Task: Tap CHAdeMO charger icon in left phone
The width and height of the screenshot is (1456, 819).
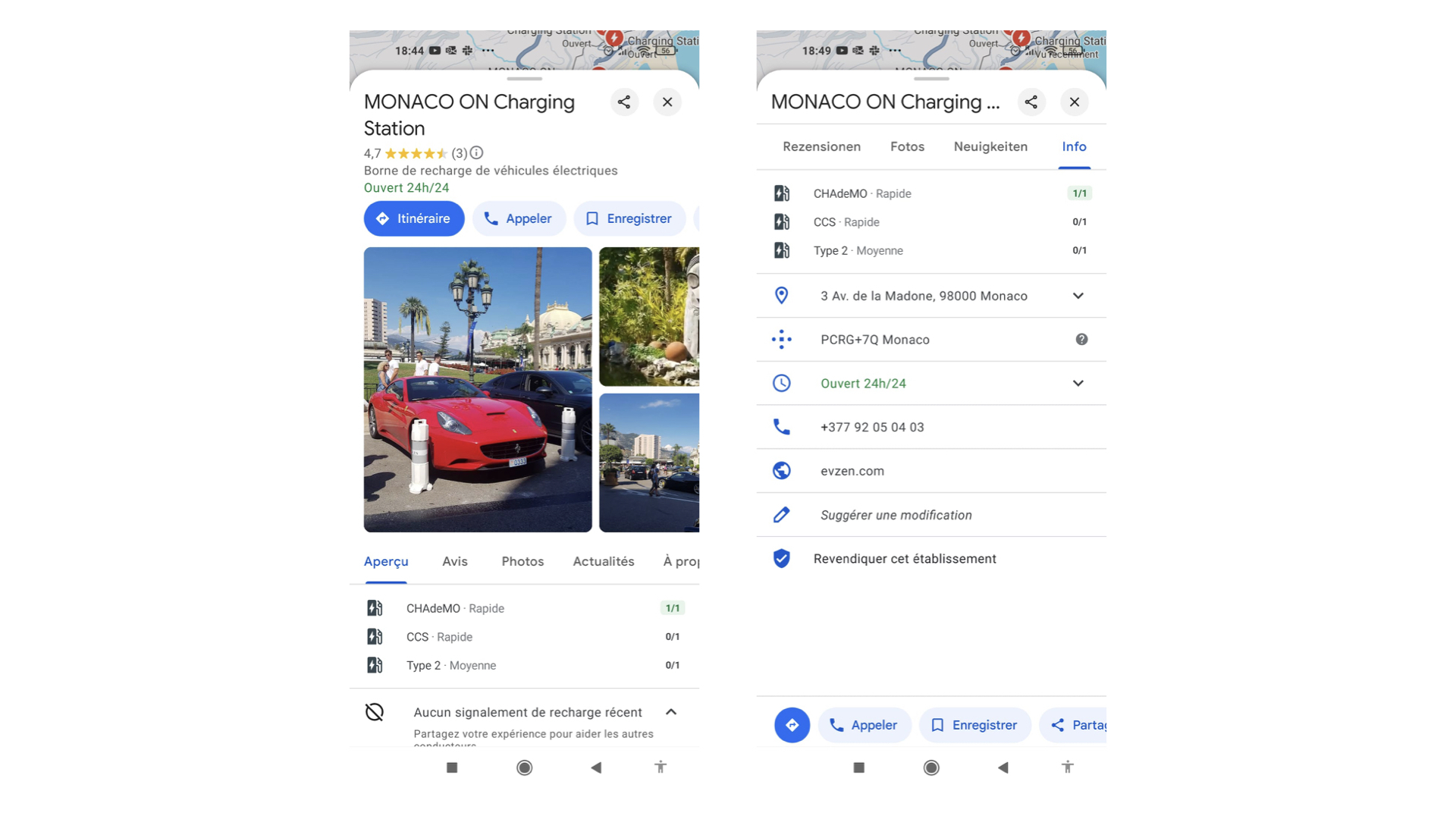Action: (x=375, y=608)
